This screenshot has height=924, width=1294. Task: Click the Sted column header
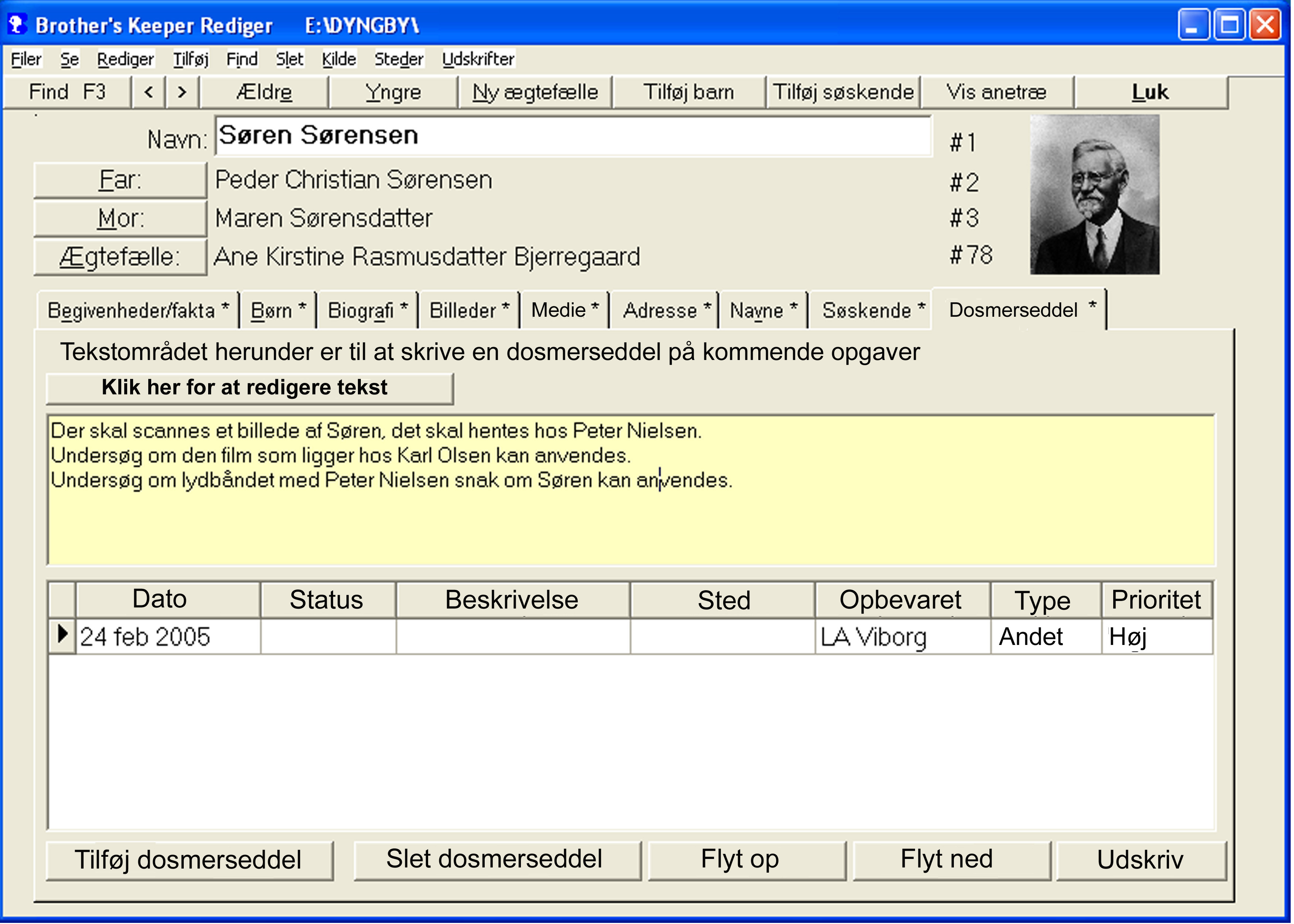point(723,600)
